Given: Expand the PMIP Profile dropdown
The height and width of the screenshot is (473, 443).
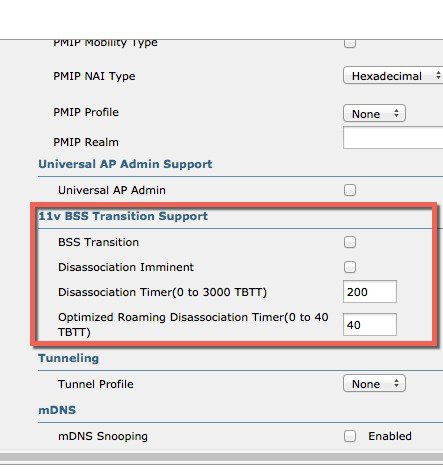Looking at the screenshot, I should tap(374, 113).
